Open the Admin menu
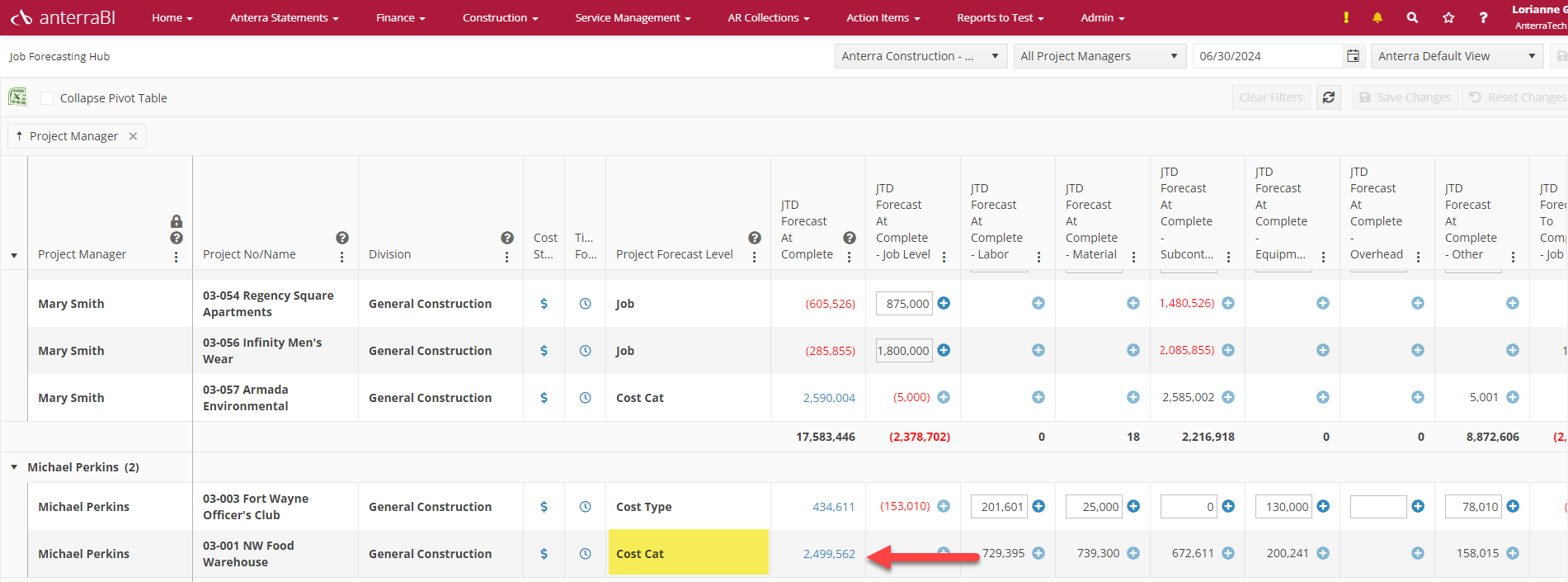Viewport: 1568px width, 582px height. [x=1102, y=17]
